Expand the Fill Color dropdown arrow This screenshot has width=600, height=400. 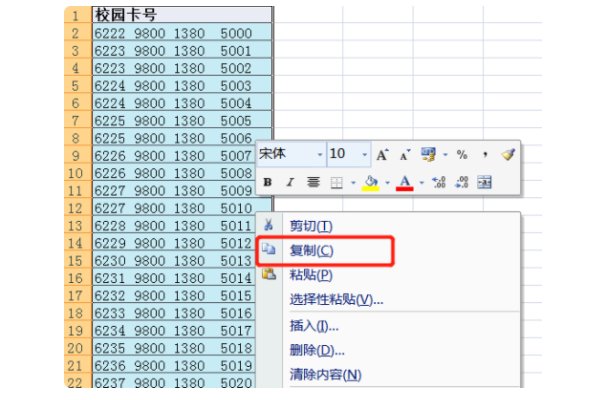point(387,183)
